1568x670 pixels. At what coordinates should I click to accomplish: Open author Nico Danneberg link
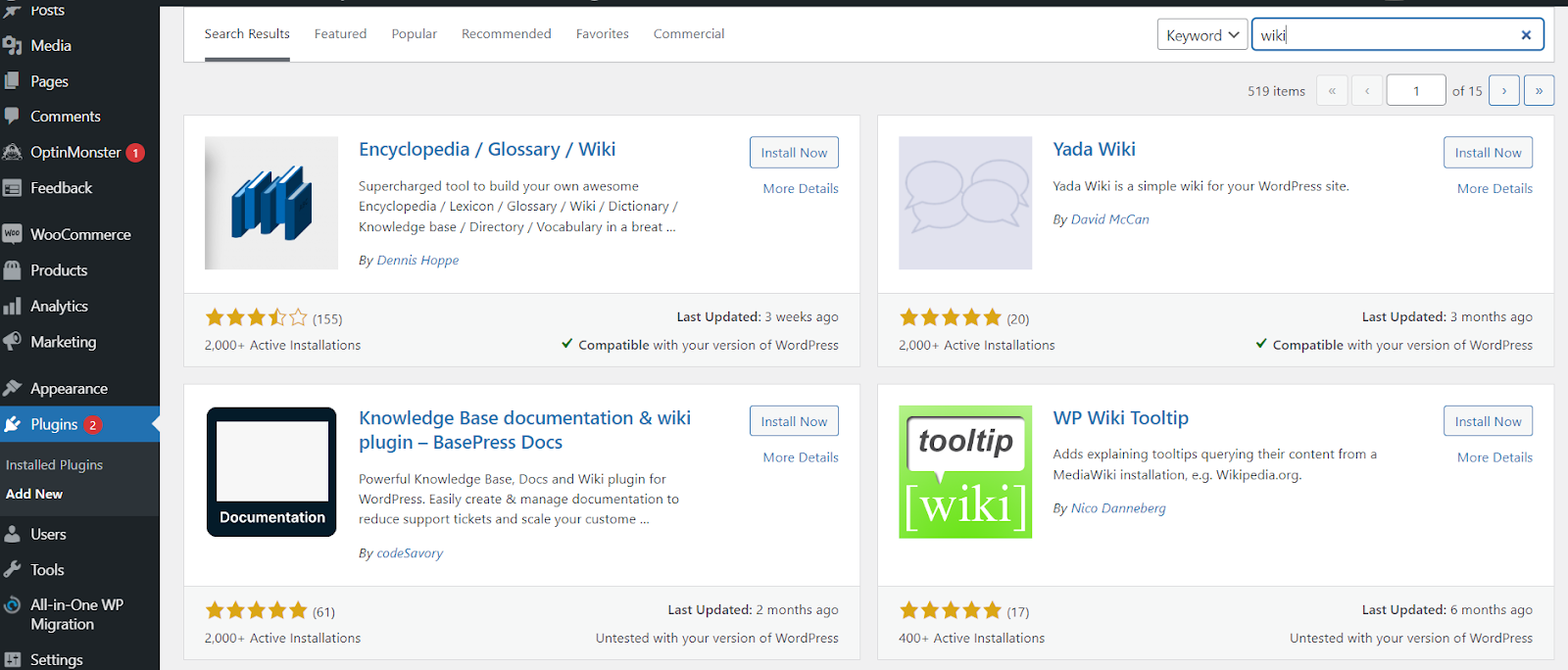pos(1118,508)
